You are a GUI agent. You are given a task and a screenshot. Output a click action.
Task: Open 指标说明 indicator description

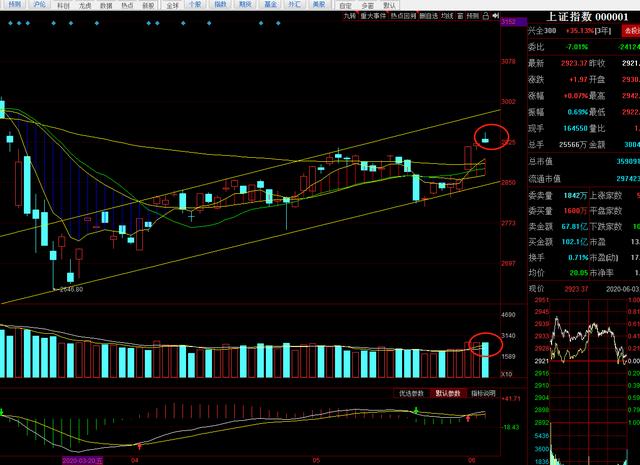click(483, 394)
